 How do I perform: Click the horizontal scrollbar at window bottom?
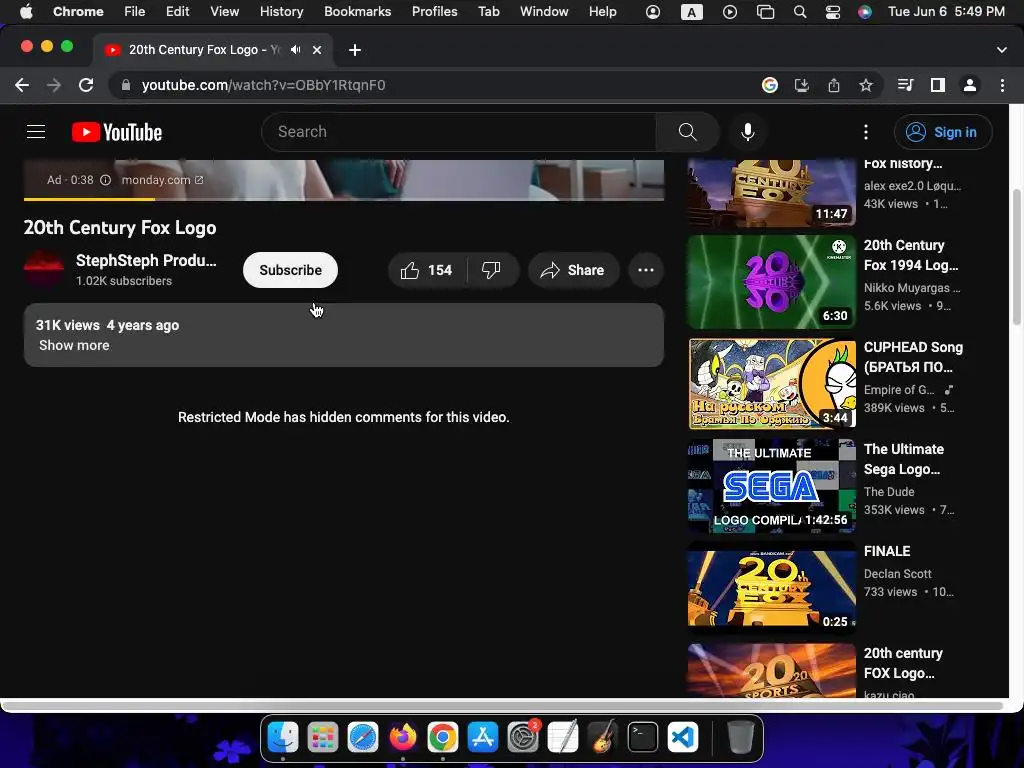504,706
